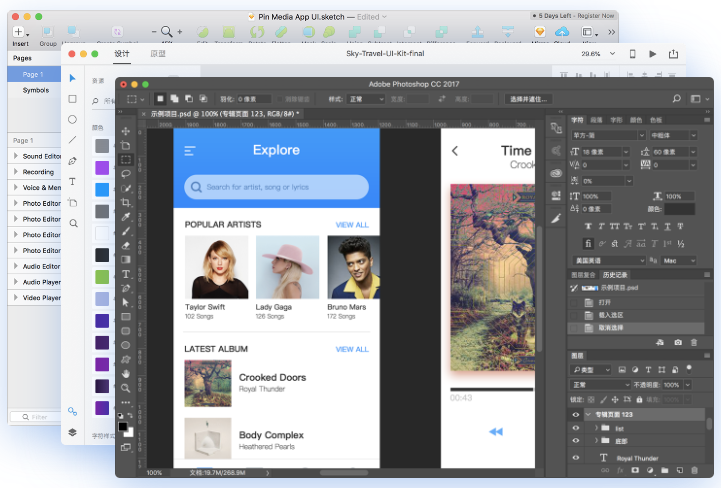The height and width of the screenshot is (488, 721).
Task: Click the Photoshop search magnifier in options bar
Action: [676, 99]
